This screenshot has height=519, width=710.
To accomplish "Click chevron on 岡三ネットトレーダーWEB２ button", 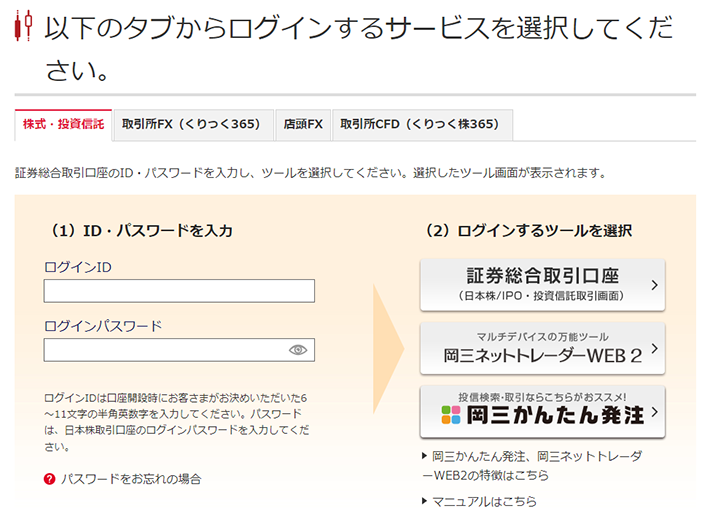I will (x=654, y=348).
